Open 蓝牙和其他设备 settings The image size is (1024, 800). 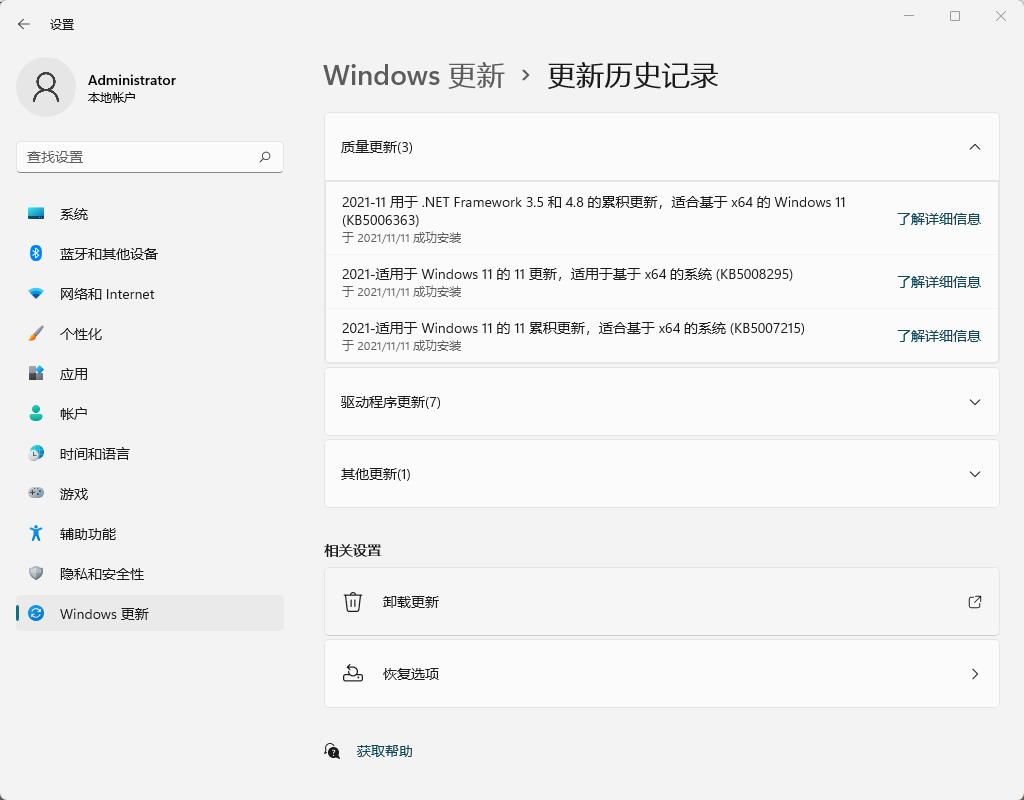point(150,254)
